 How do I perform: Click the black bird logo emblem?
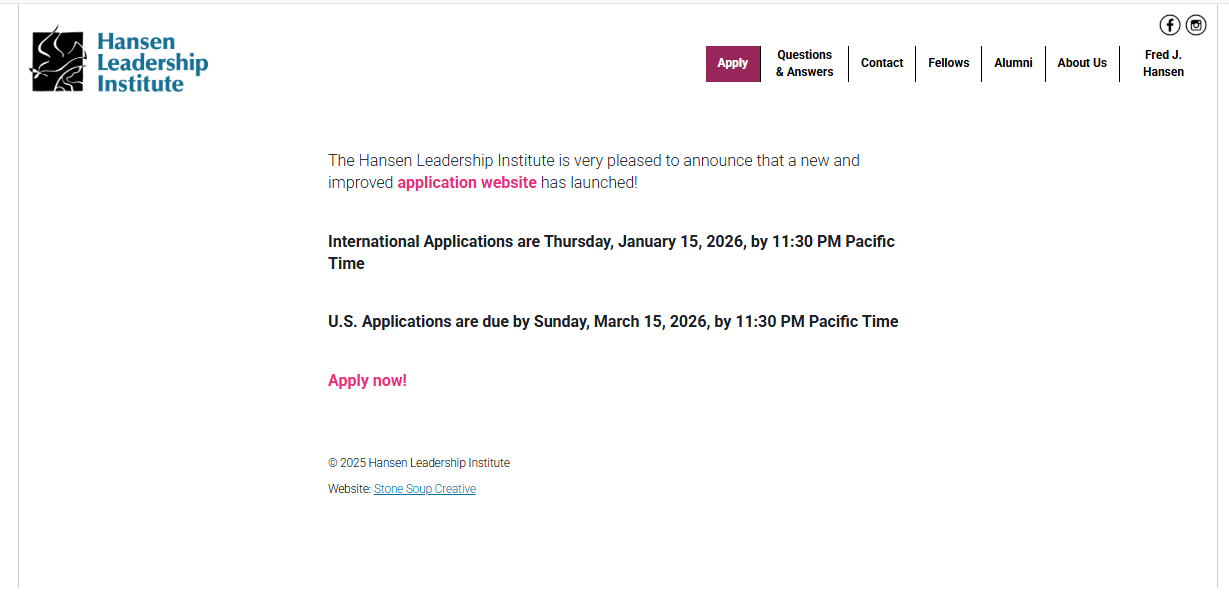coord(58,61)
